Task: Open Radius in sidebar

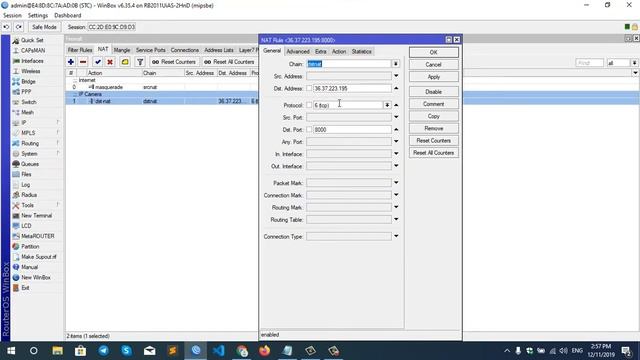Action: coord(29,195)
